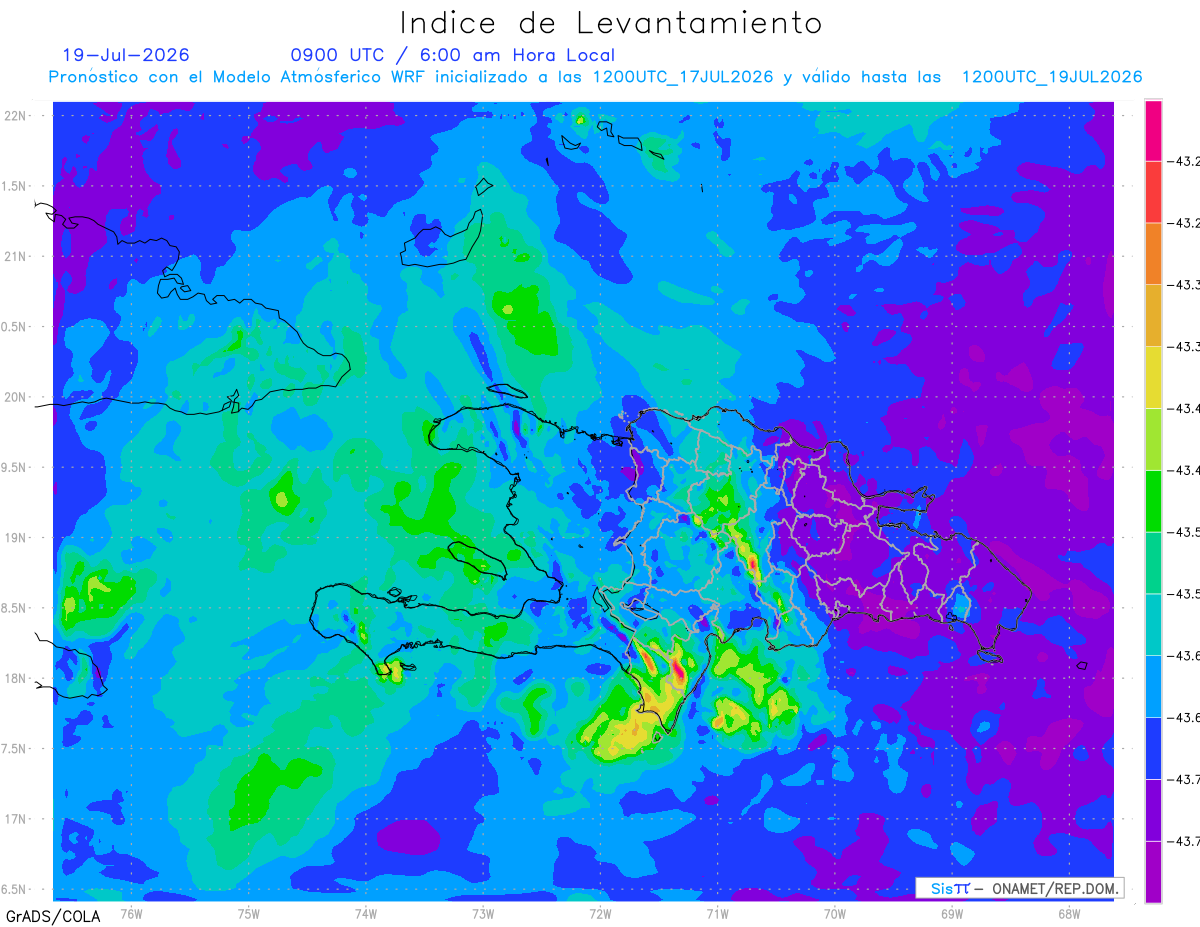Click the "72W" longitude label
Screen dimensions: 1200x927
click(x=600, y=912)
